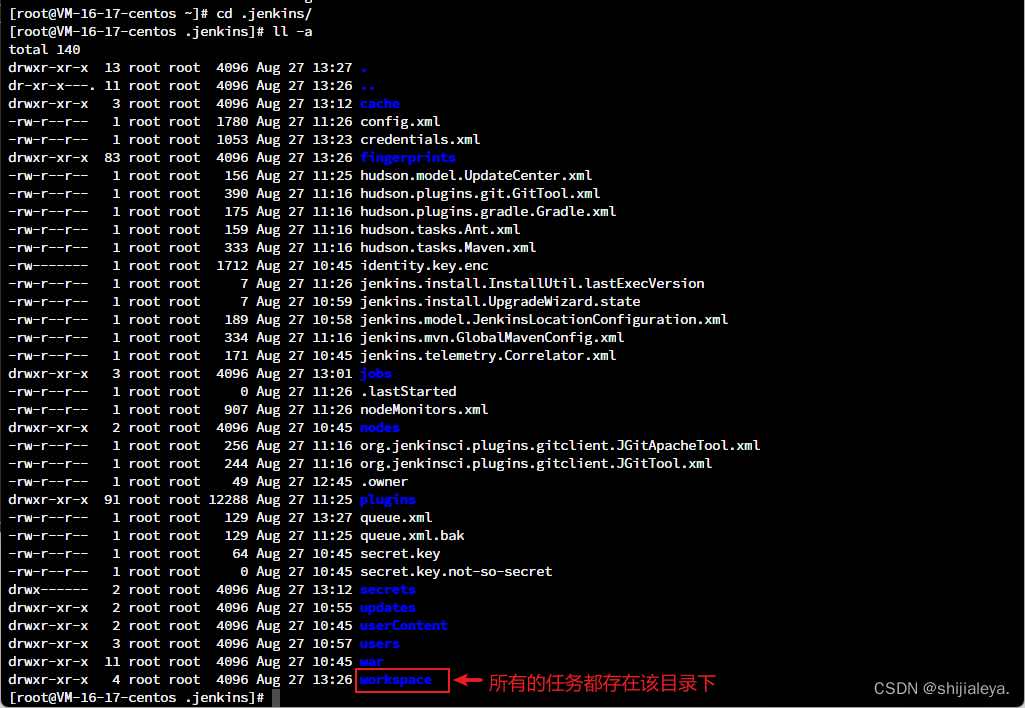The height and width of the screenshot is (708, 1025).
Task: Select hudson.plugins.git.GitTool.xml entry
Action: (480, 194)
